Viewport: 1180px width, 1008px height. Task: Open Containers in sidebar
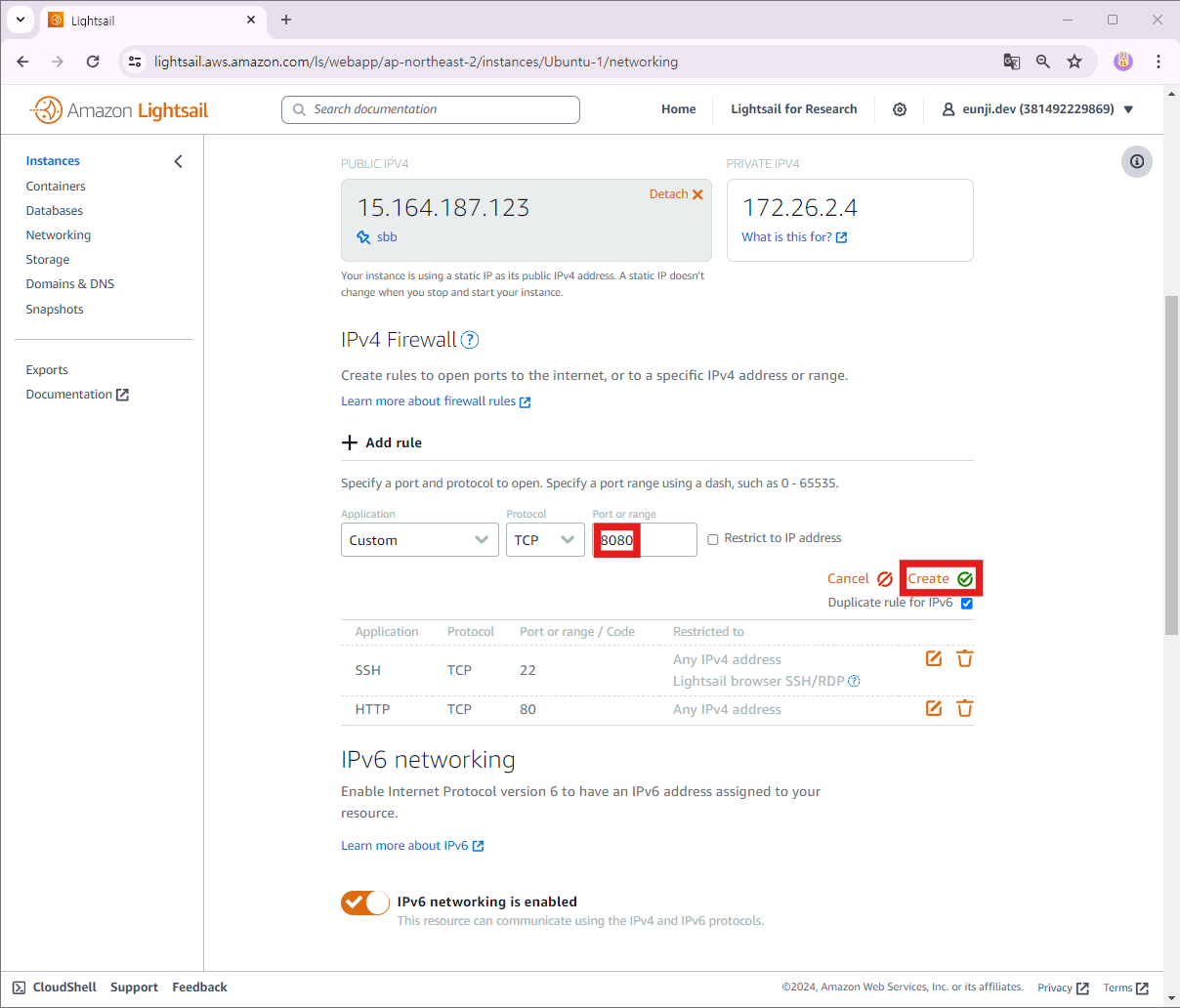(x=56, y=187)
